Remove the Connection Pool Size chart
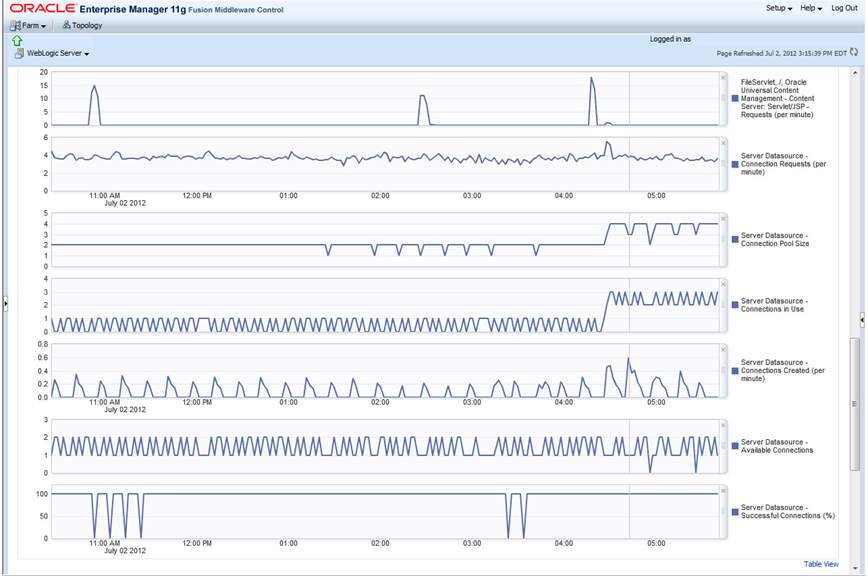Viewport: 868px width, 576px height. coord(723,219)
